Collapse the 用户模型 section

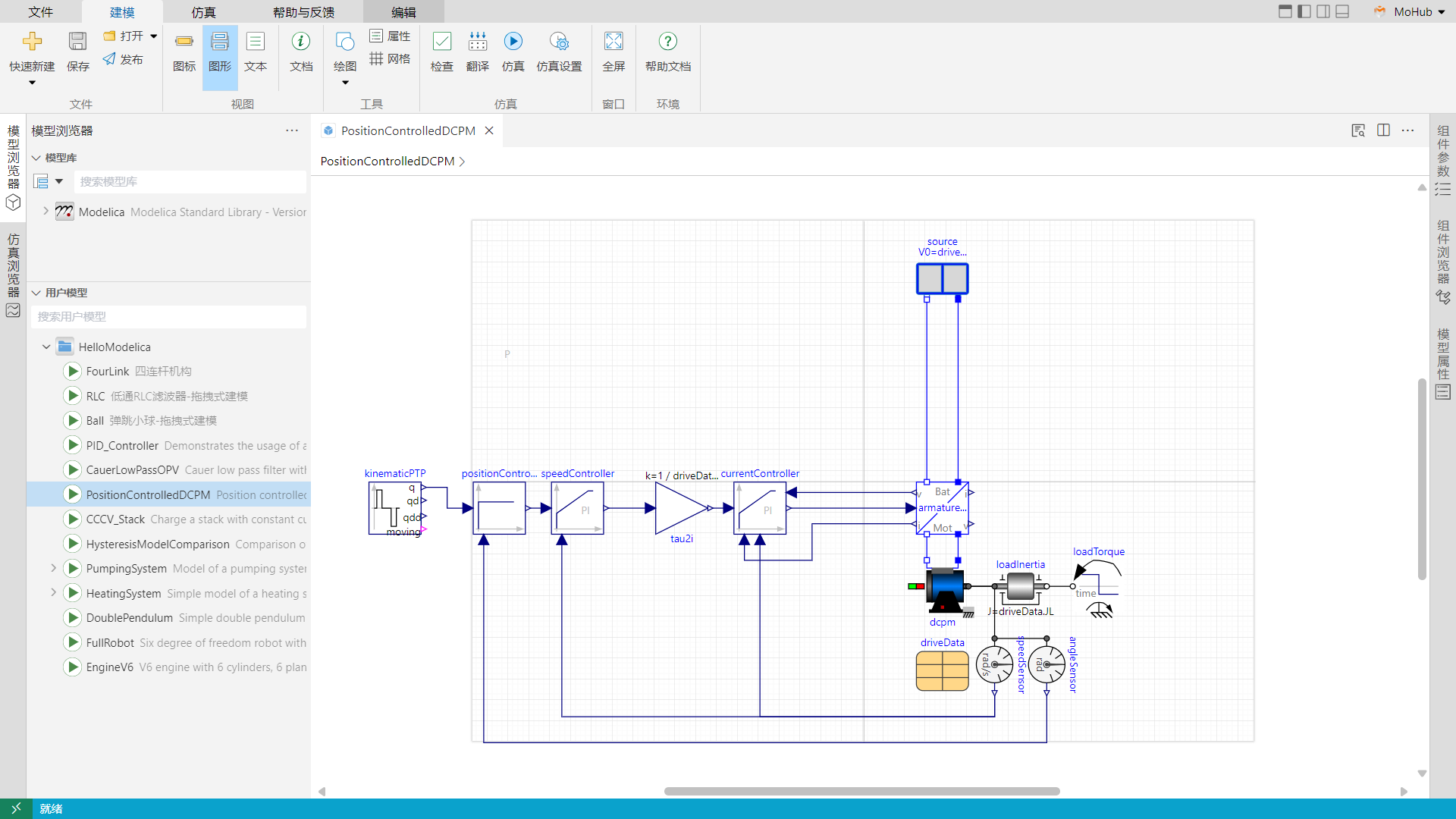point(36,293)
